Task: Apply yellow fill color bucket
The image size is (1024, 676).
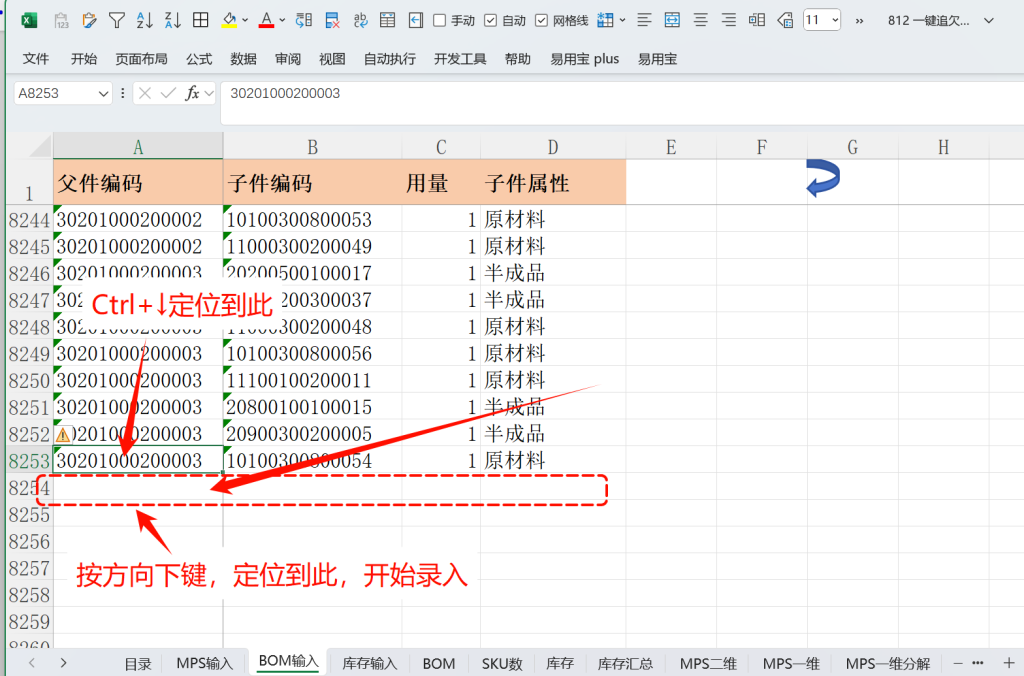Action: pos(229,21)
